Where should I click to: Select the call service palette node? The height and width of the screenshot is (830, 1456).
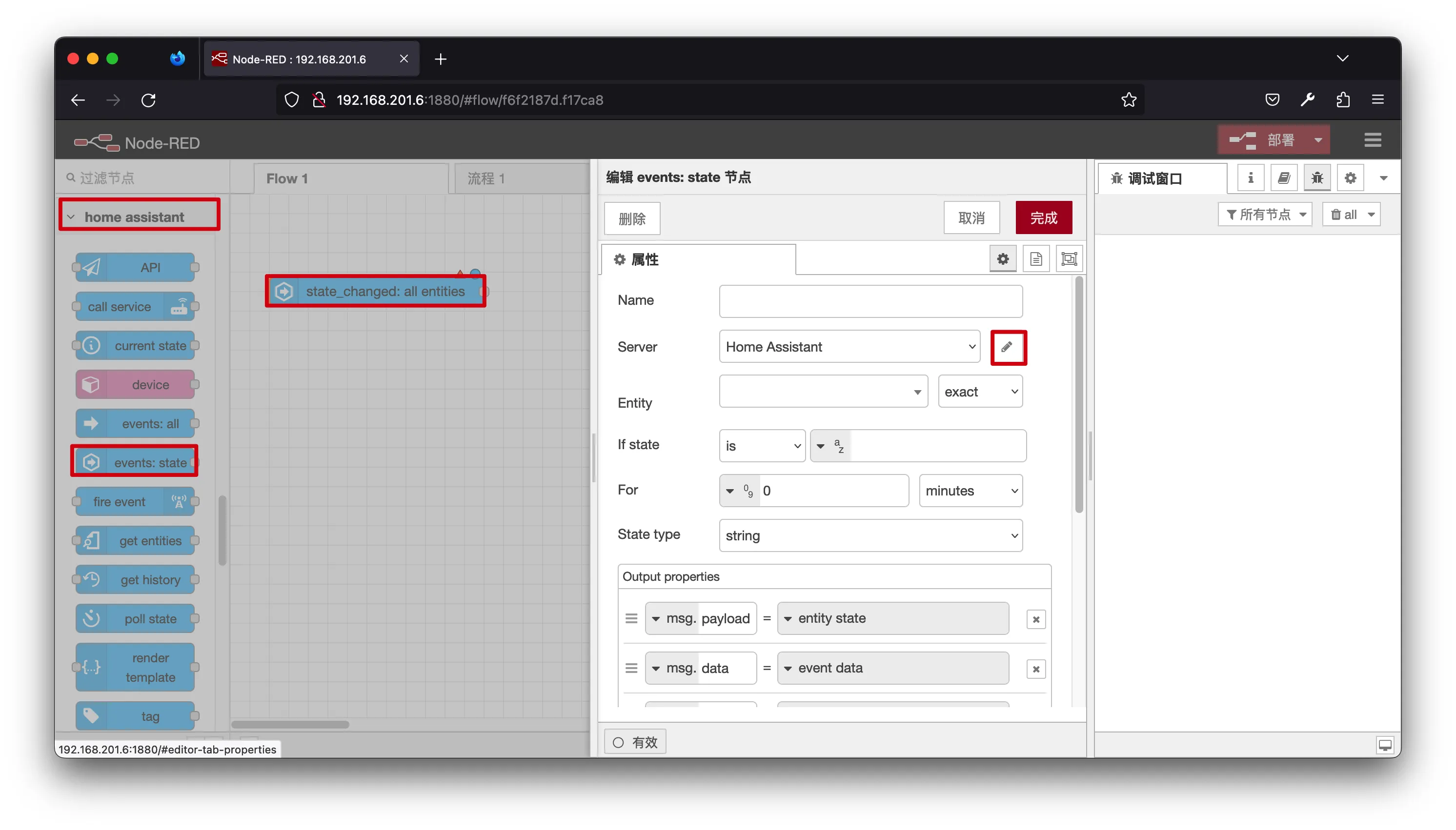point(135,307)
